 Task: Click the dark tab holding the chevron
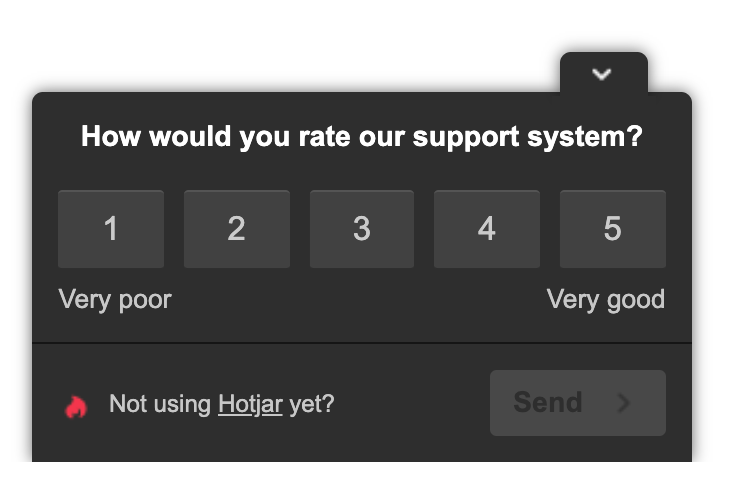604,73
